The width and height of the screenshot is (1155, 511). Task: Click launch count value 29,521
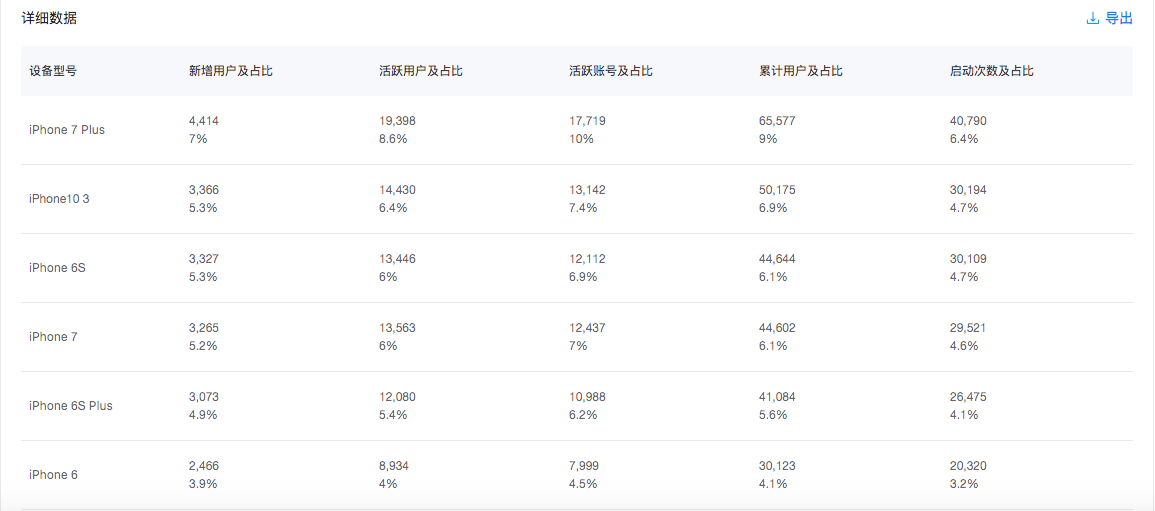(968, 328)
